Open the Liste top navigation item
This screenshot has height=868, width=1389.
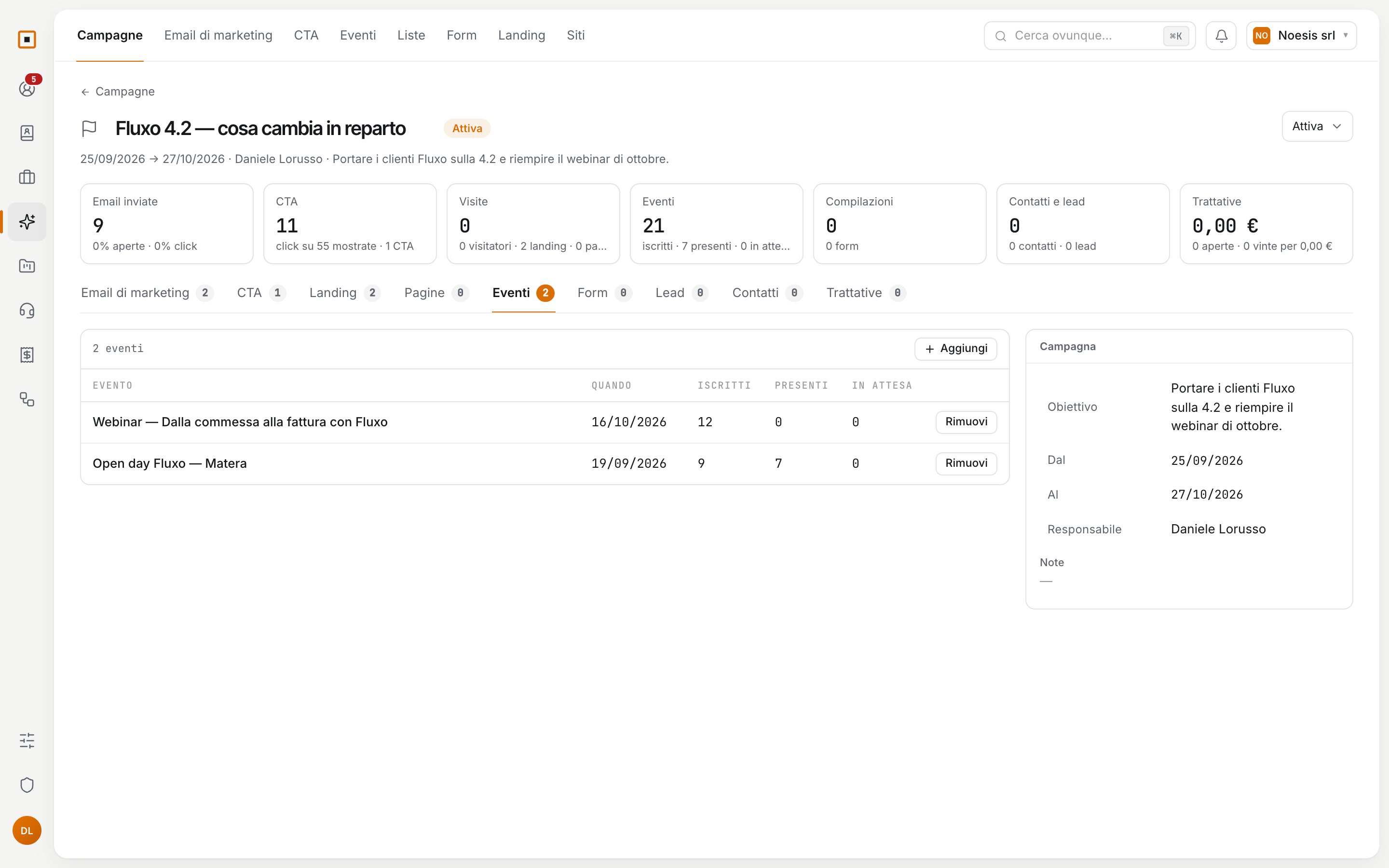(411, 36)
